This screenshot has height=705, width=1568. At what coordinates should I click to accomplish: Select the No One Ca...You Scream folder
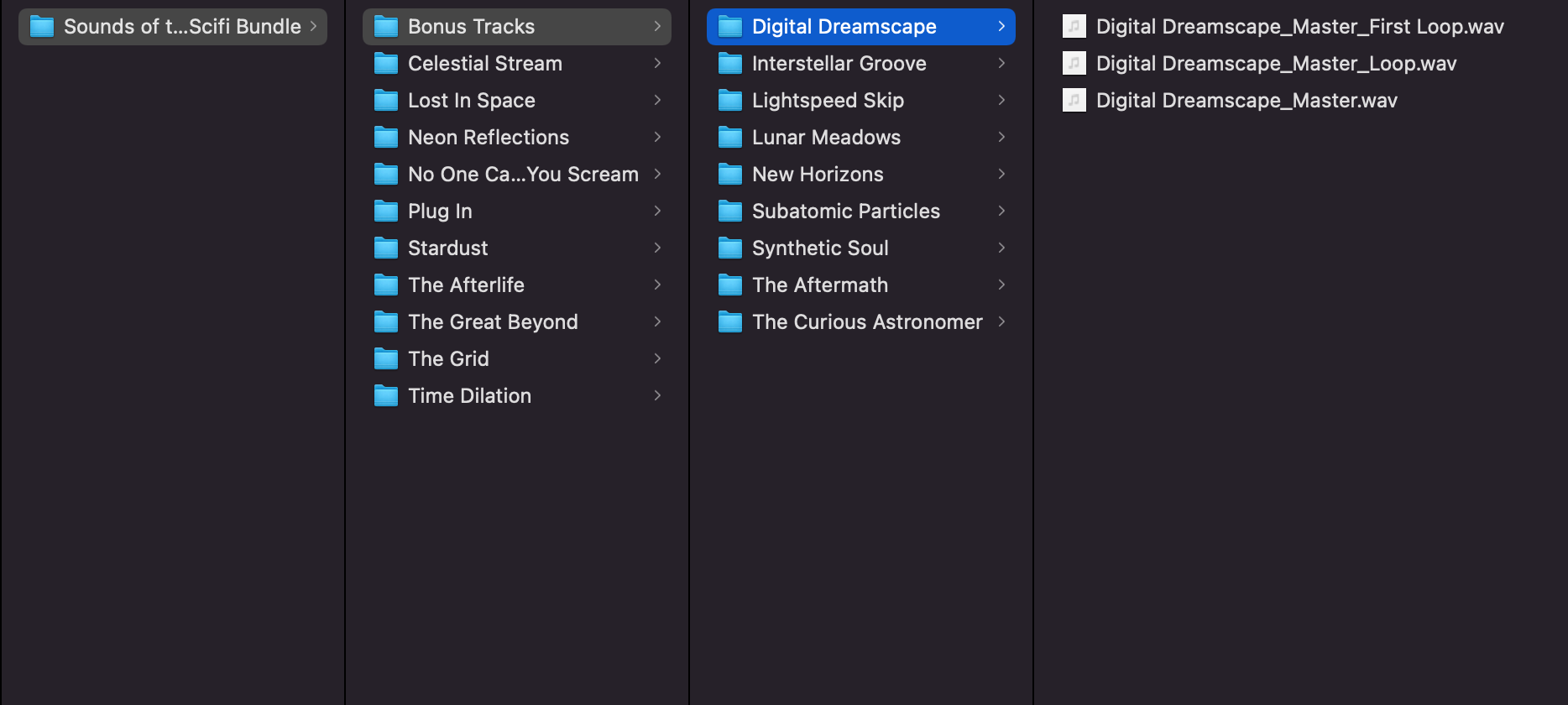click(523, 175)
